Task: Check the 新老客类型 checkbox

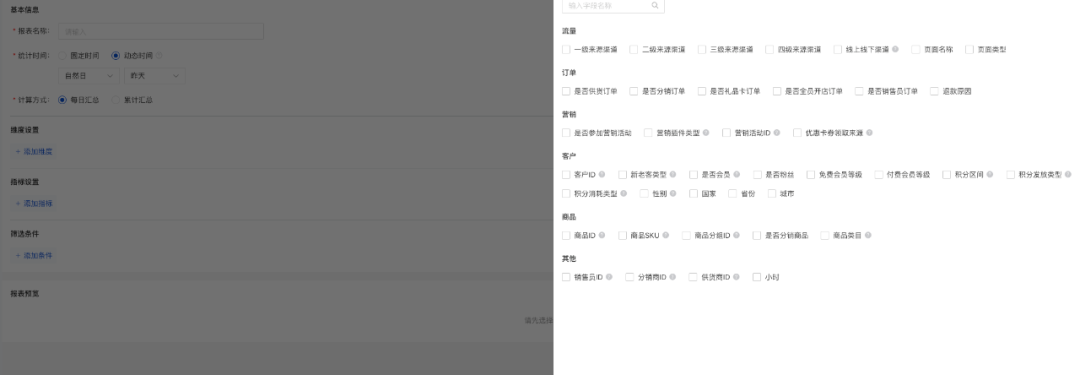Action: point(623,174)
